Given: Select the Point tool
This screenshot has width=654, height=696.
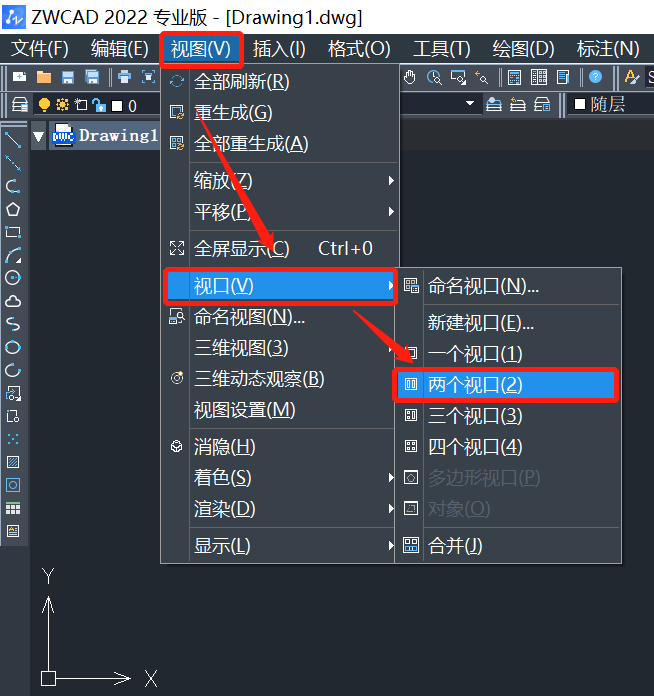Looking at the screenshot, I should point(13,439).
